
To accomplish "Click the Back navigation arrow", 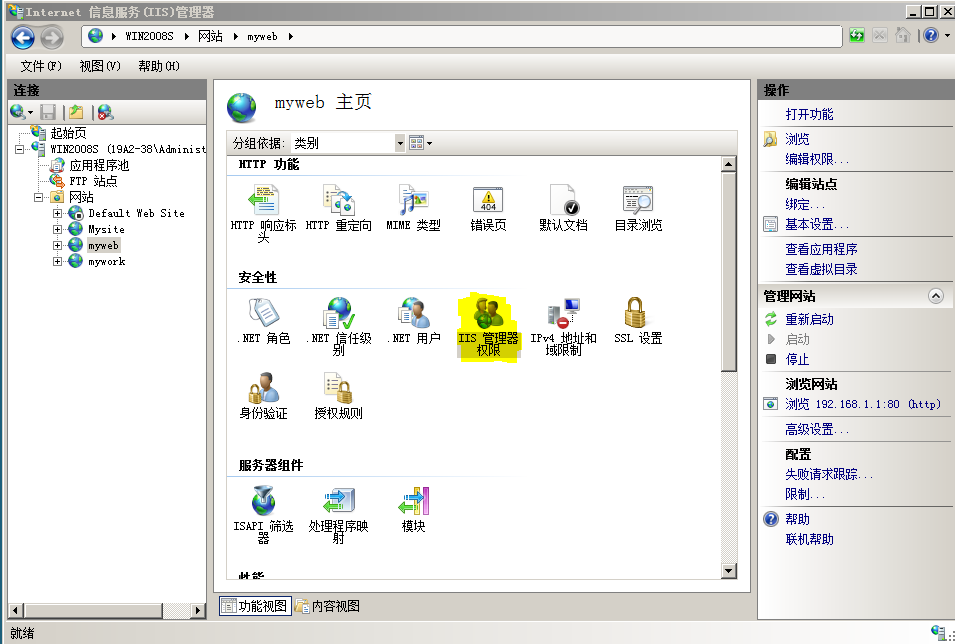I will tap(23, 38).
